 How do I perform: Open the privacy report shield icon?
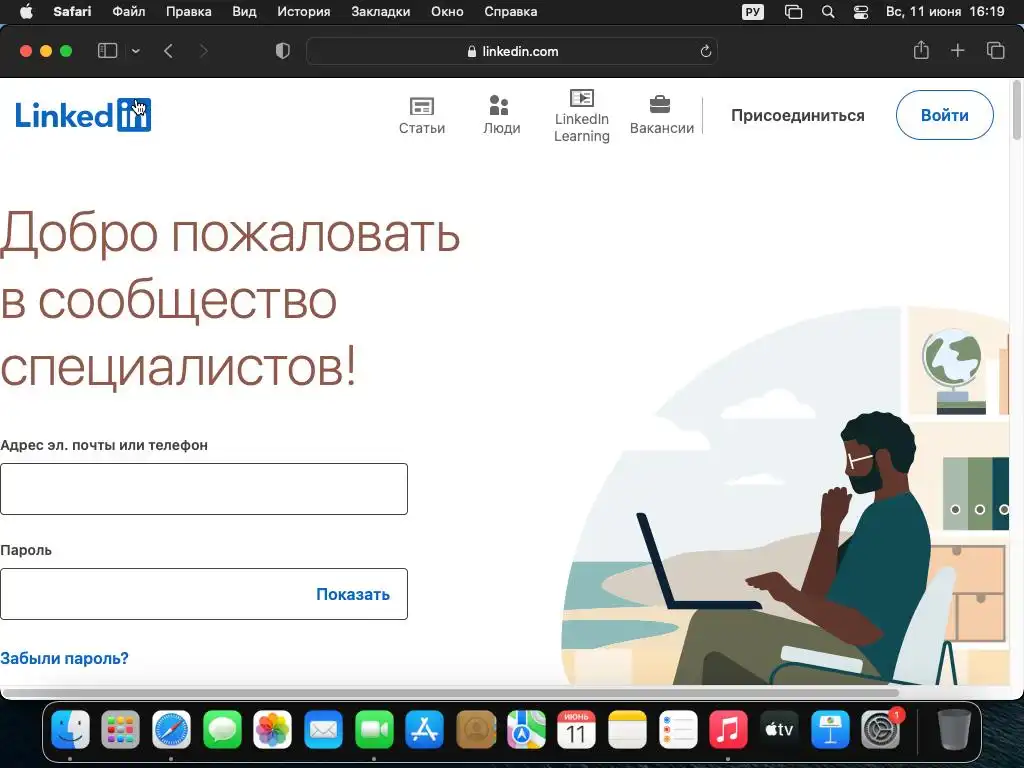(283, 51)
